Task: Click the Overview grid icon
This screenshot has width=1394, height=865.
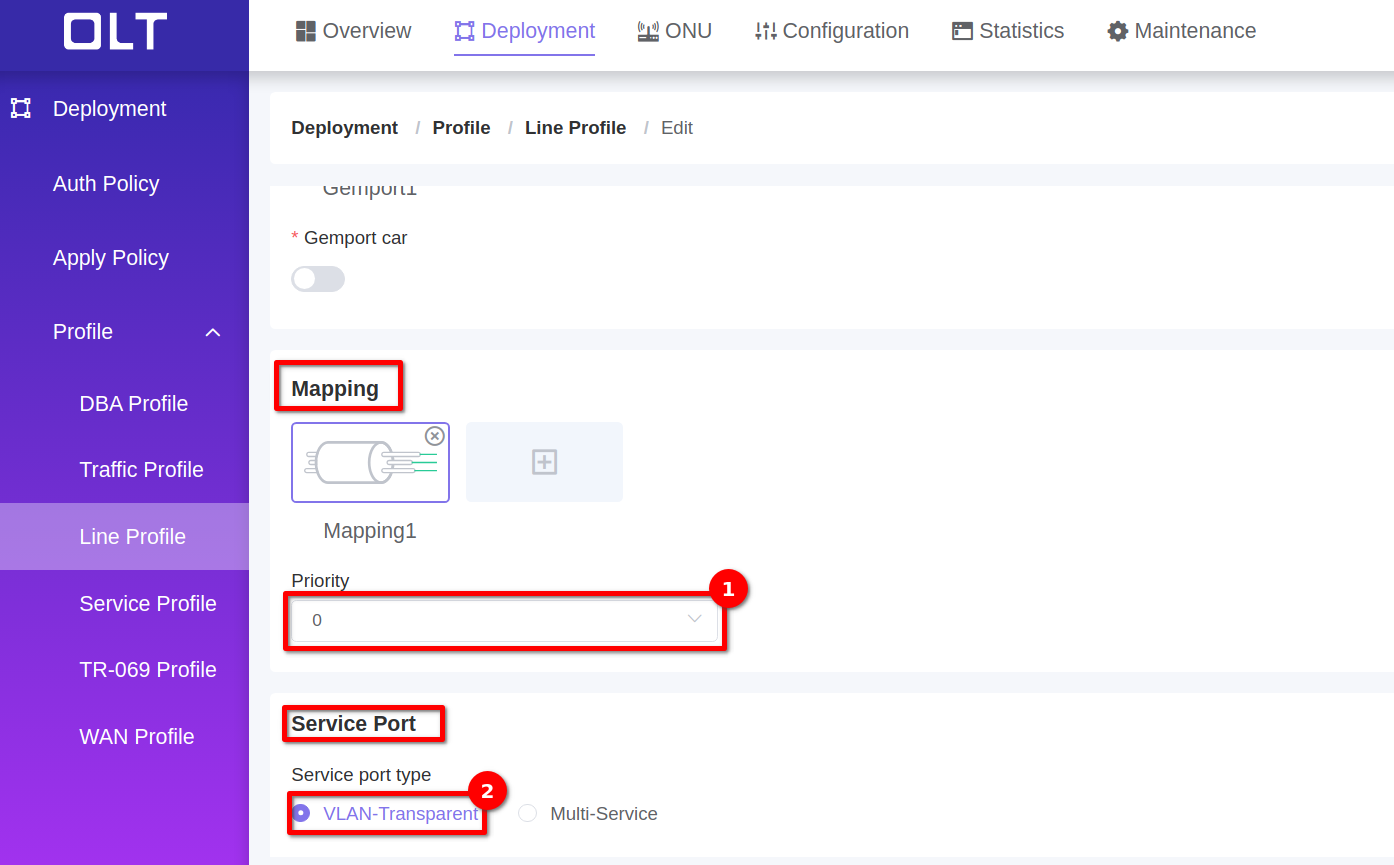Action: click(306, 31)
